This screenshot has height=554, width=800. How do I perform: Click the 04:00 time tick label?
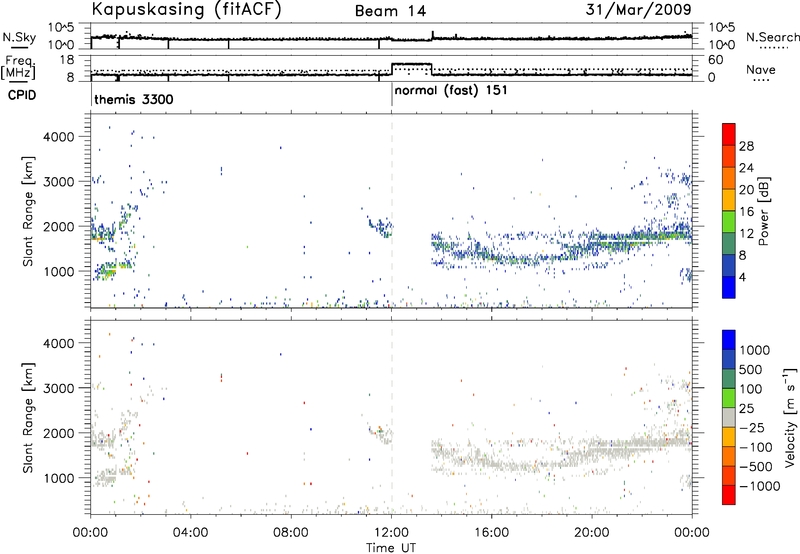pos(190,533)
